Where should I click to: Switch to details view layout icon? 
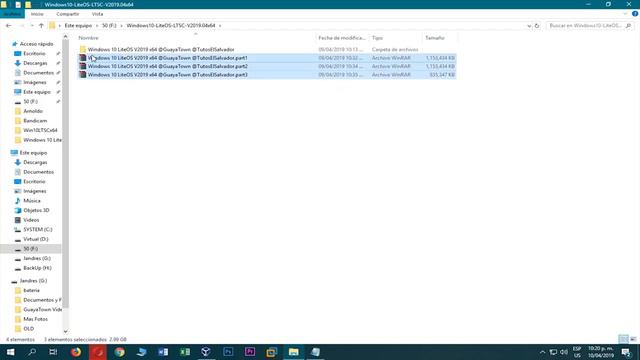pyautogui.click(x=623, y=339)
